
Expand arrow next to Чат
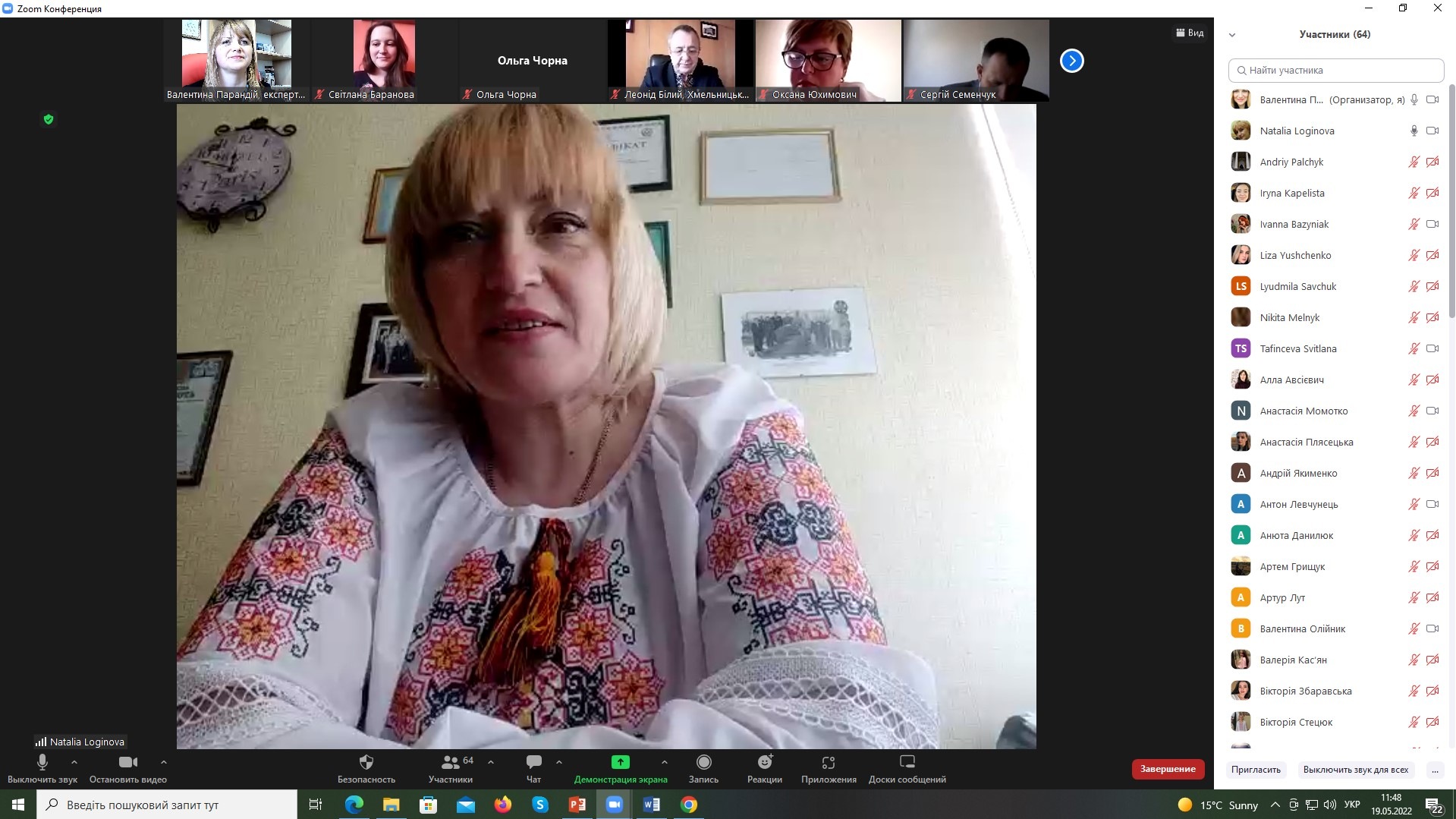click(x=559, y=762)
